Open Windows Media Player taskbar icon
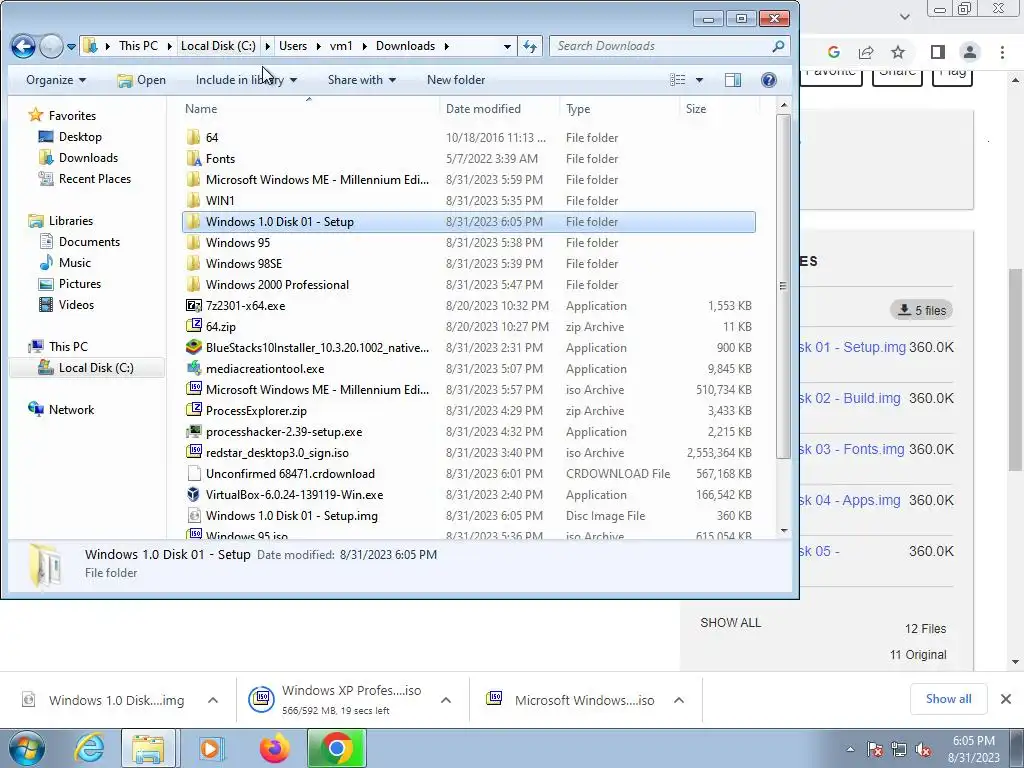 tap(210, 748)
